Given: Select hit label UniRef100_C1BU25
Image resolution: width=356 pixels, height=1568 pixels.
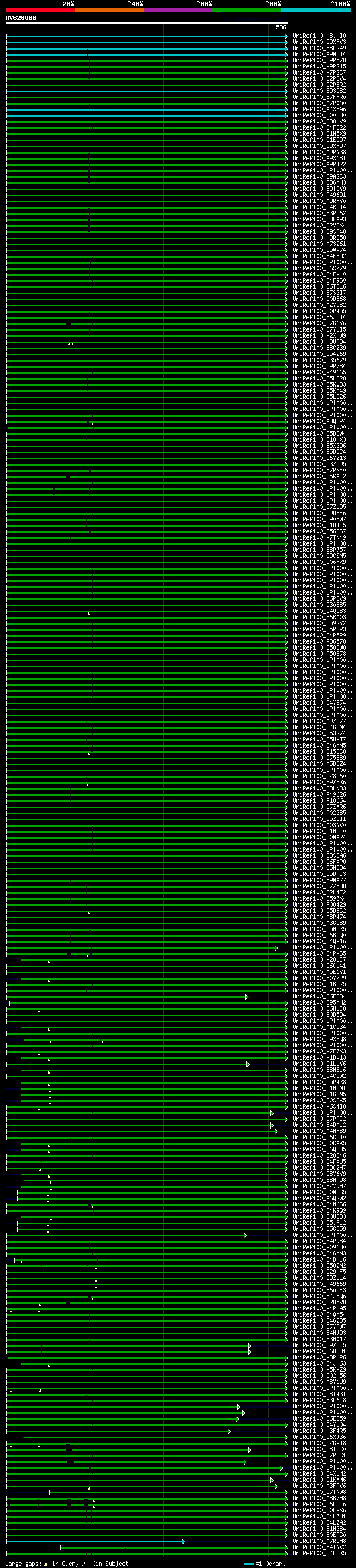Looking at the screenshot, I should 319,983.
